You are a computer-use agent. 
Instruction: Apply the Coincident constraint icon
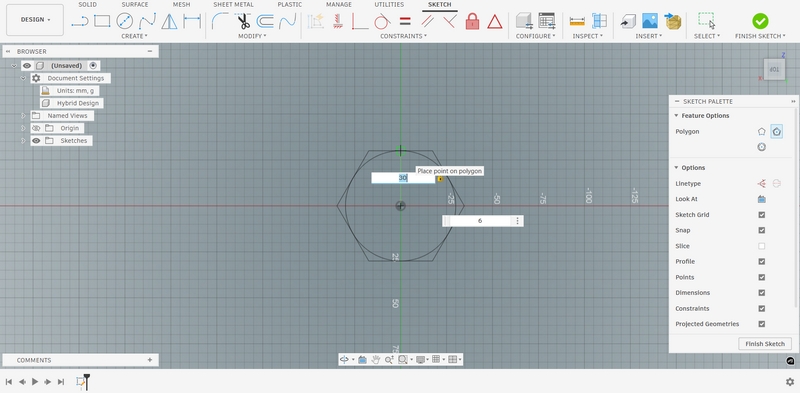coord(360,21)
